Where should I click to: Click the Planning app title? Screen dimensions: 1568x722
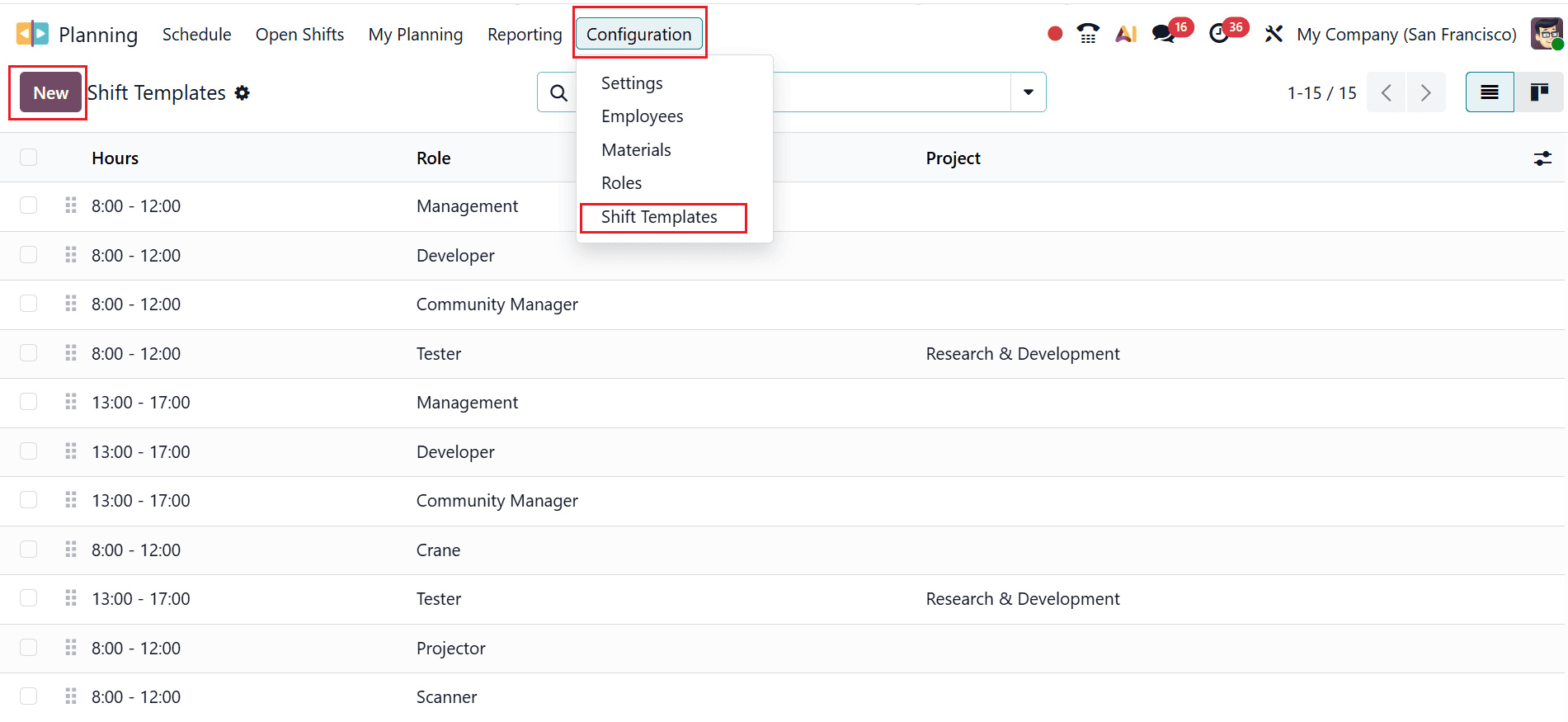click(98, 35)
